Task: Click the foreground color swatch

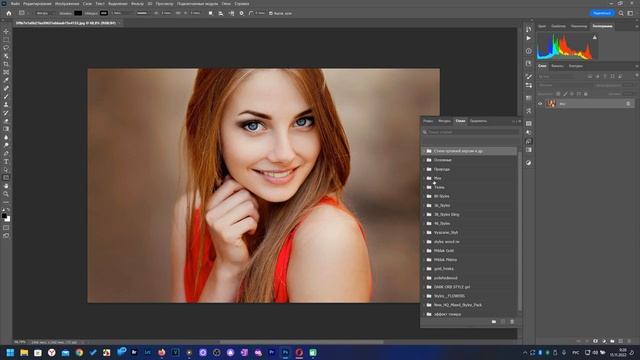Action: coord(4,216)
